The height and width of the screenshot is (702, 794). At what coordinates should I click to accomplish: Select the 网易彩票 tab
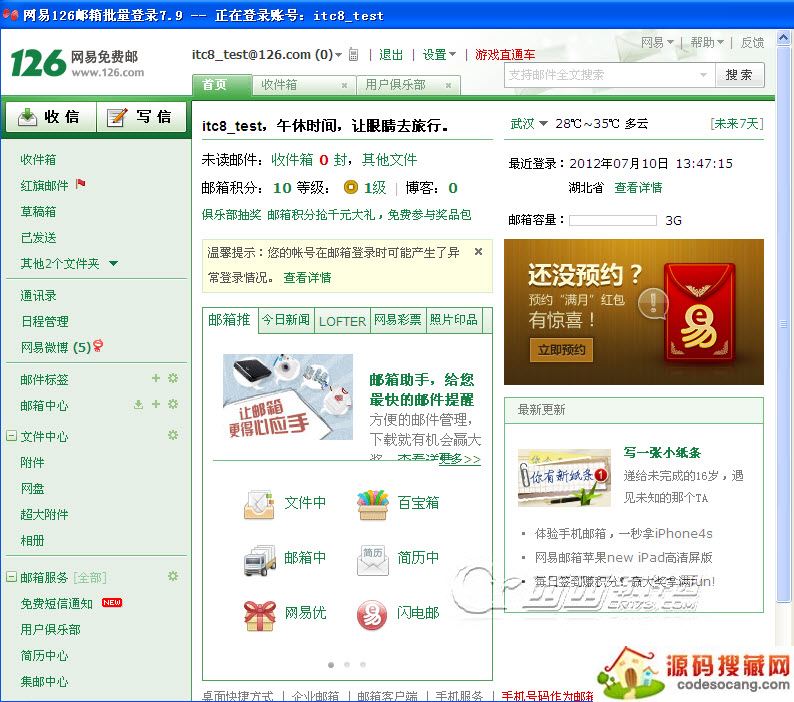click(x=398, y=320)
